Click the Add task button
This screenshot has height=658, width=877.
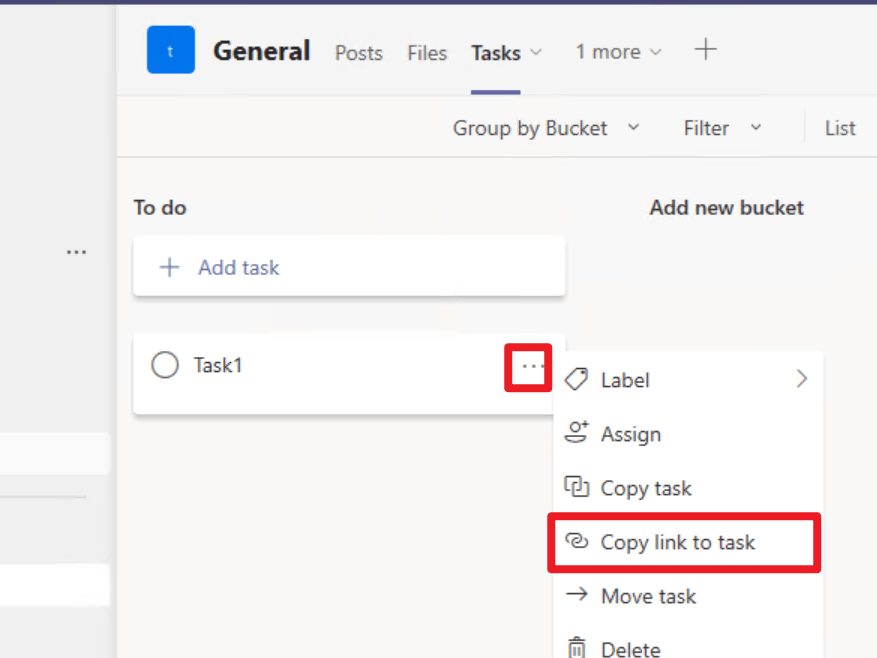[348, 268]
